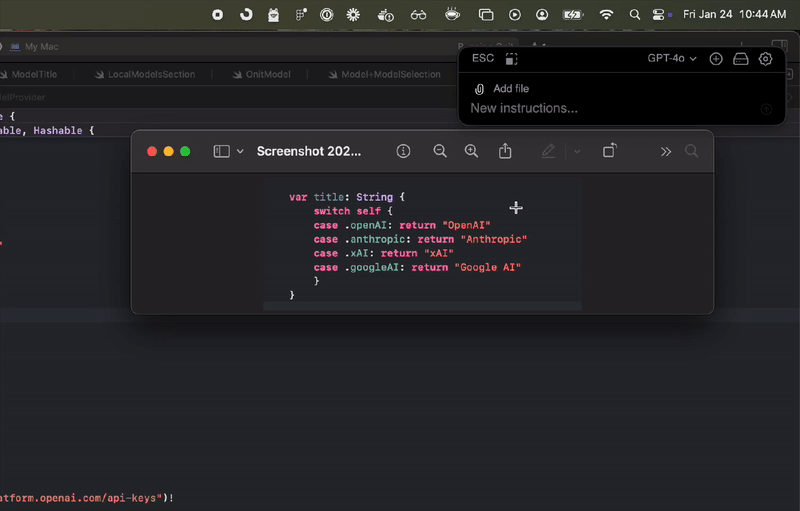800x511 pixels.
Task: Open the GPT-4o model dropdown
Action: coord(672,59)
